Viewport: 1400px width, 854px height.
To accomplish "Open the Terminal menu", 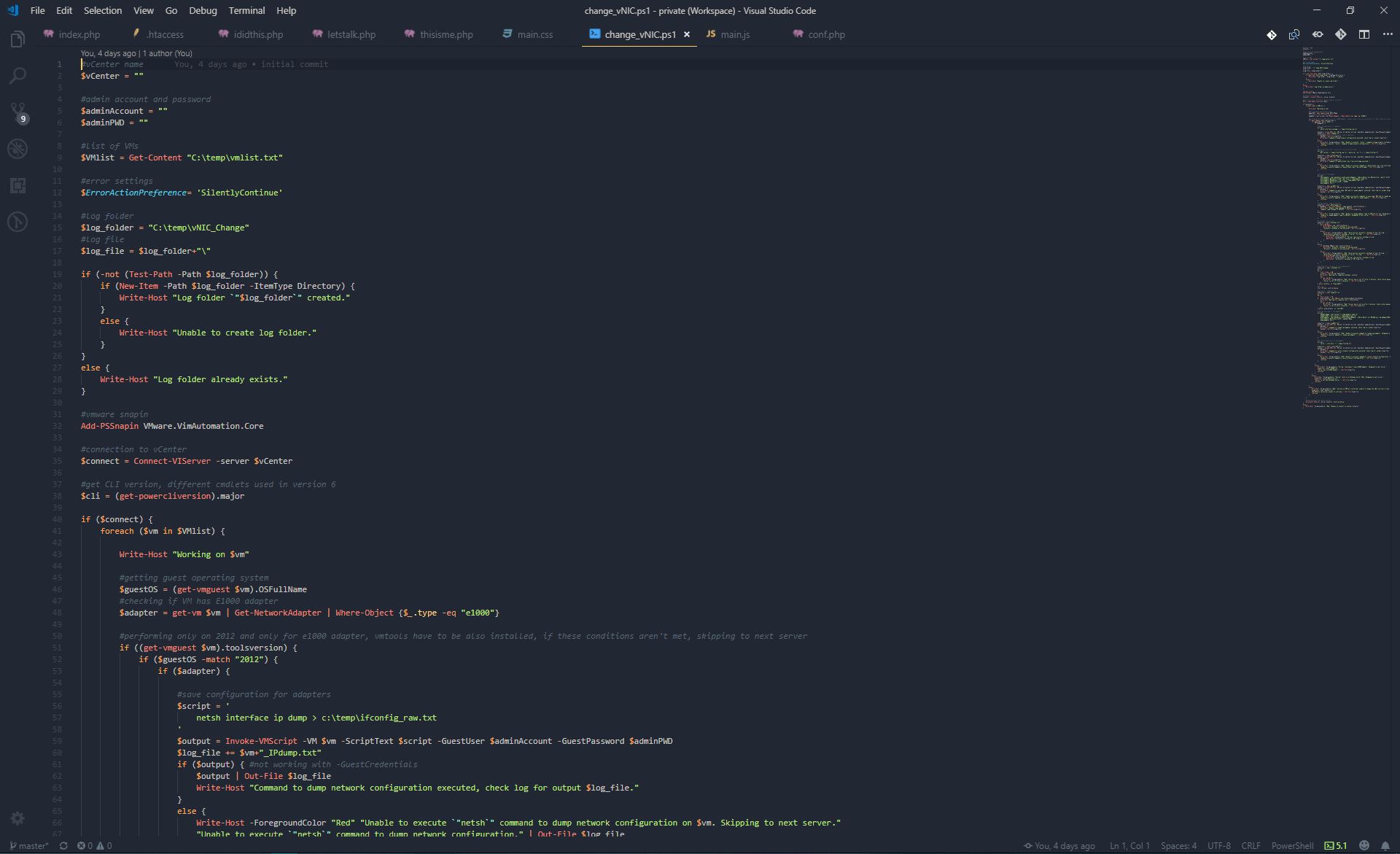I will [x=246, y=10].
